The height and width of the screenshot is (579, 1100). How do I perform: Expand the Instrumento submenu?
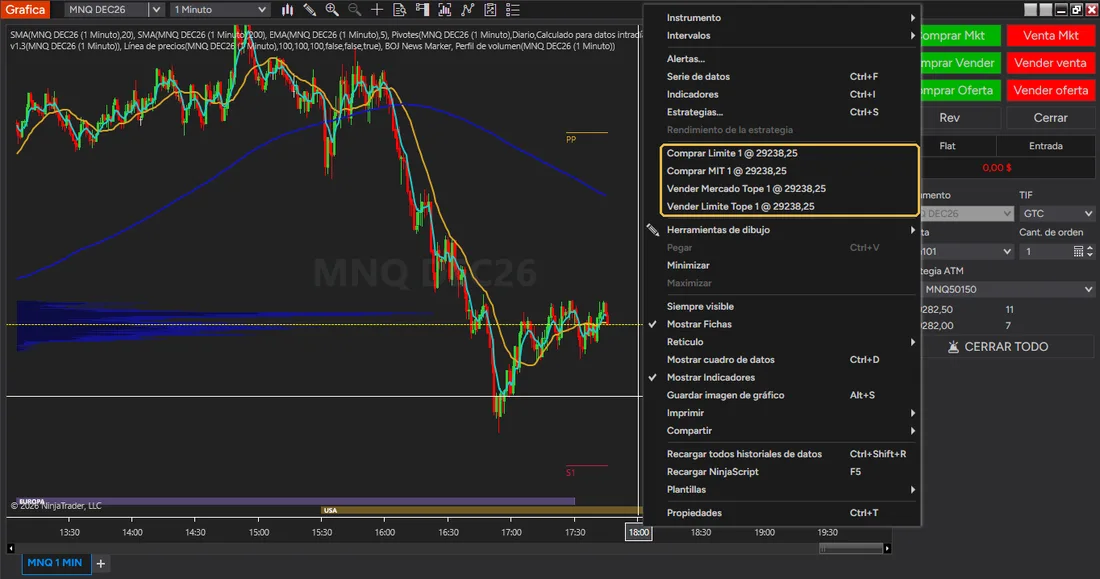point(782,18)
